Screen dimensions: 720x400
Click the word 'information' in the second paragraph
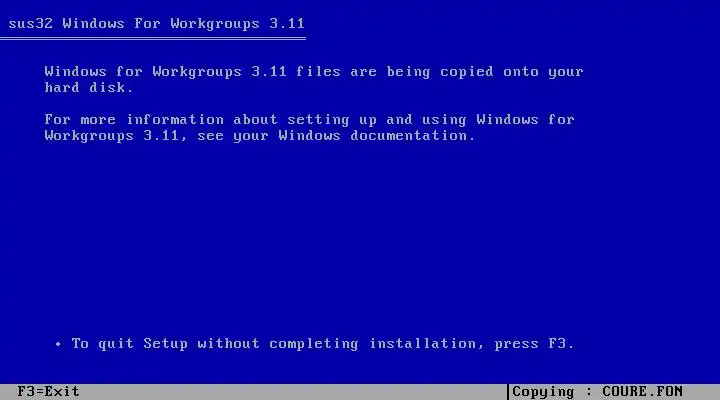(x=175, y=119)
